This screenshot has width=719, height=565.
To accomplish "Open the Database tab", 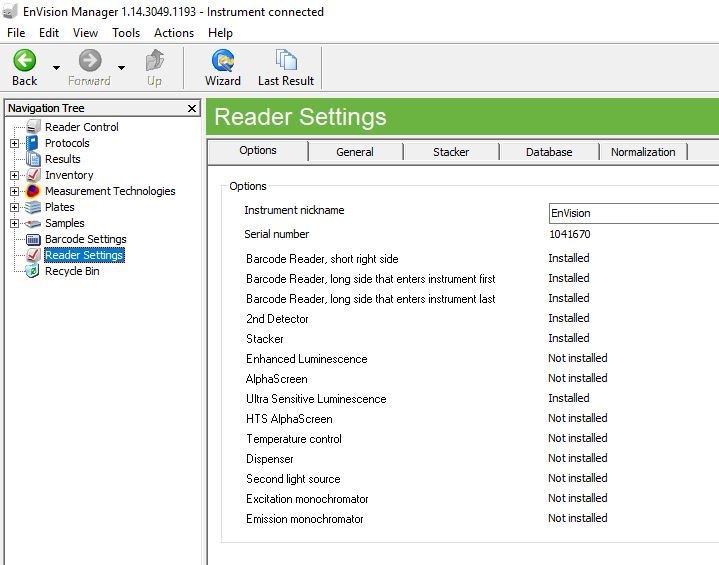I will click(549, 152).
